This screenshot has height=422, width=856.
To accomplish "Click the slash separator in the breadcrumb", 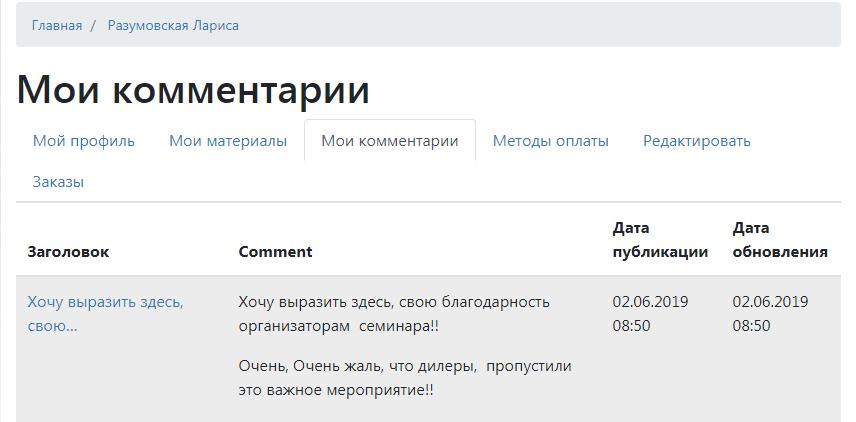I will click(93, 25).
